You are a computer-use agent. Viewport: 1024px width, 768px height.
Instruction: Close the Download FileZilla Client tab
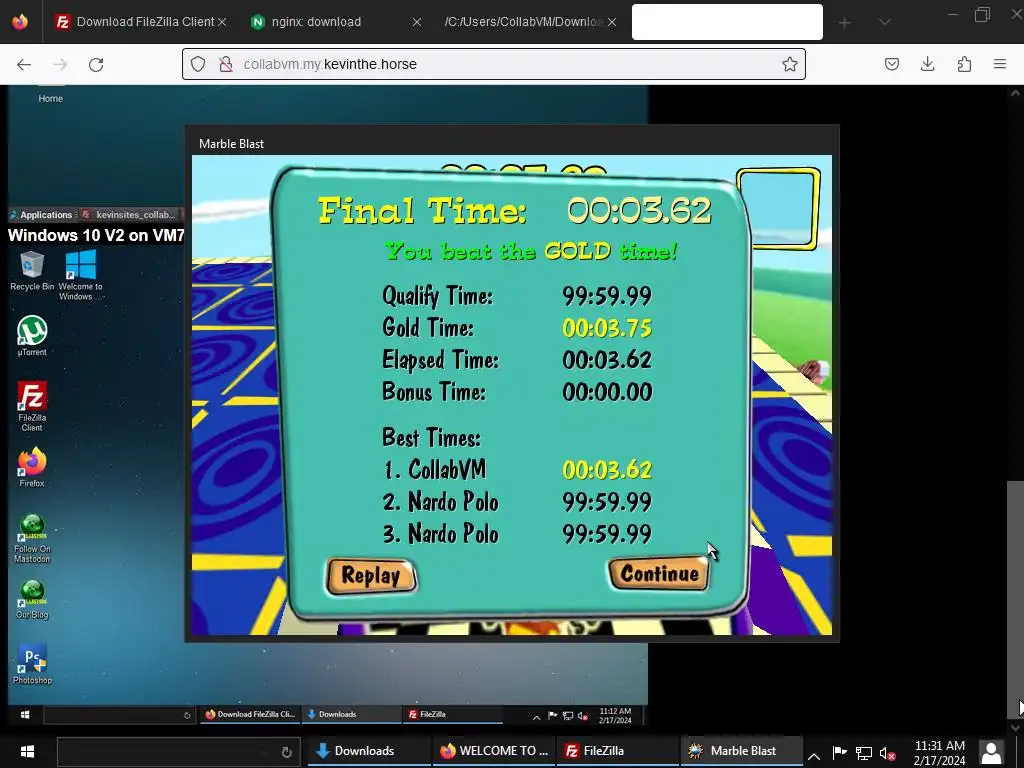click(x=222, y=22)
